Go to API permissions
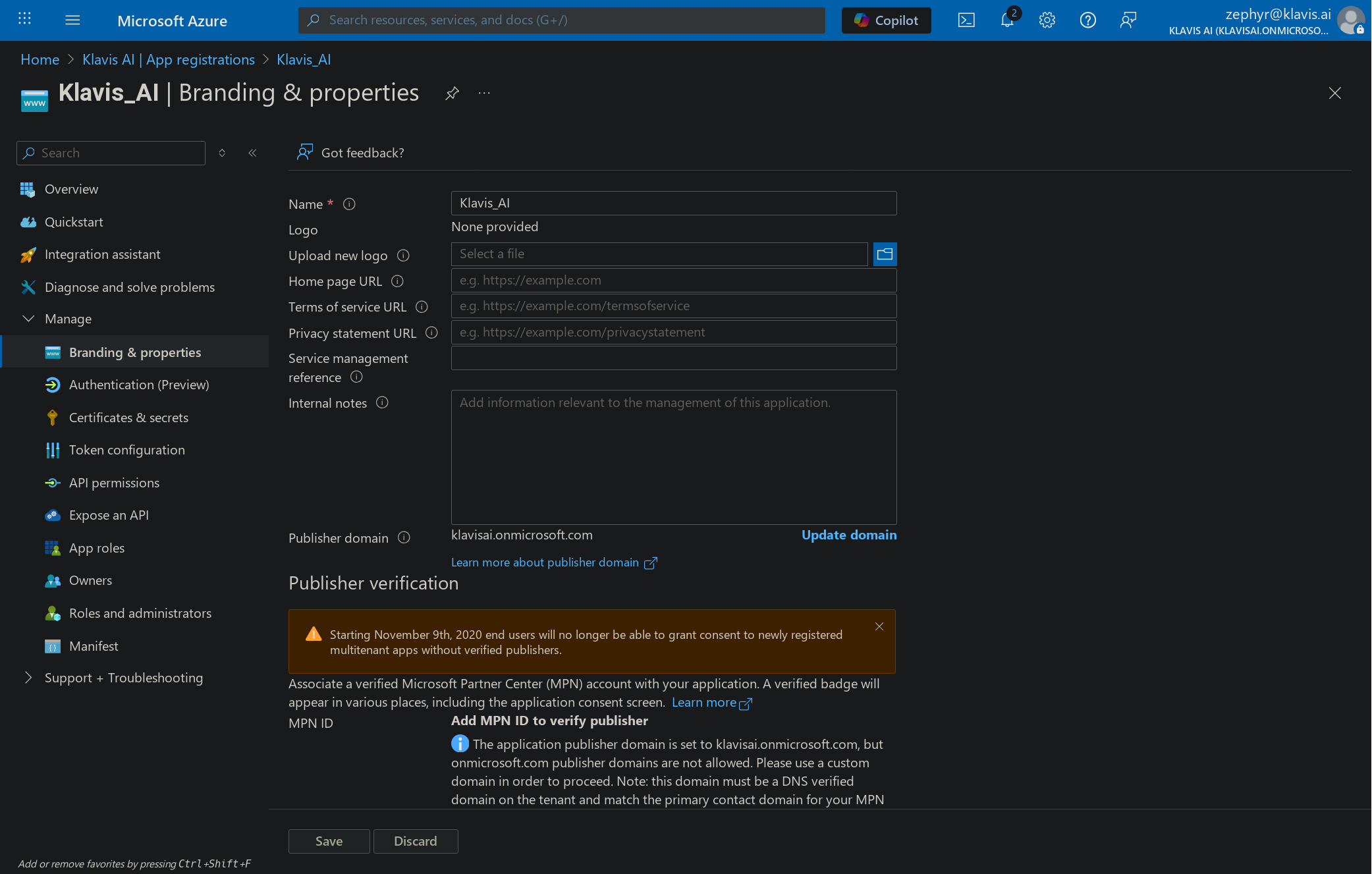Screen dimensions: 1372x874 pos(114,483)
